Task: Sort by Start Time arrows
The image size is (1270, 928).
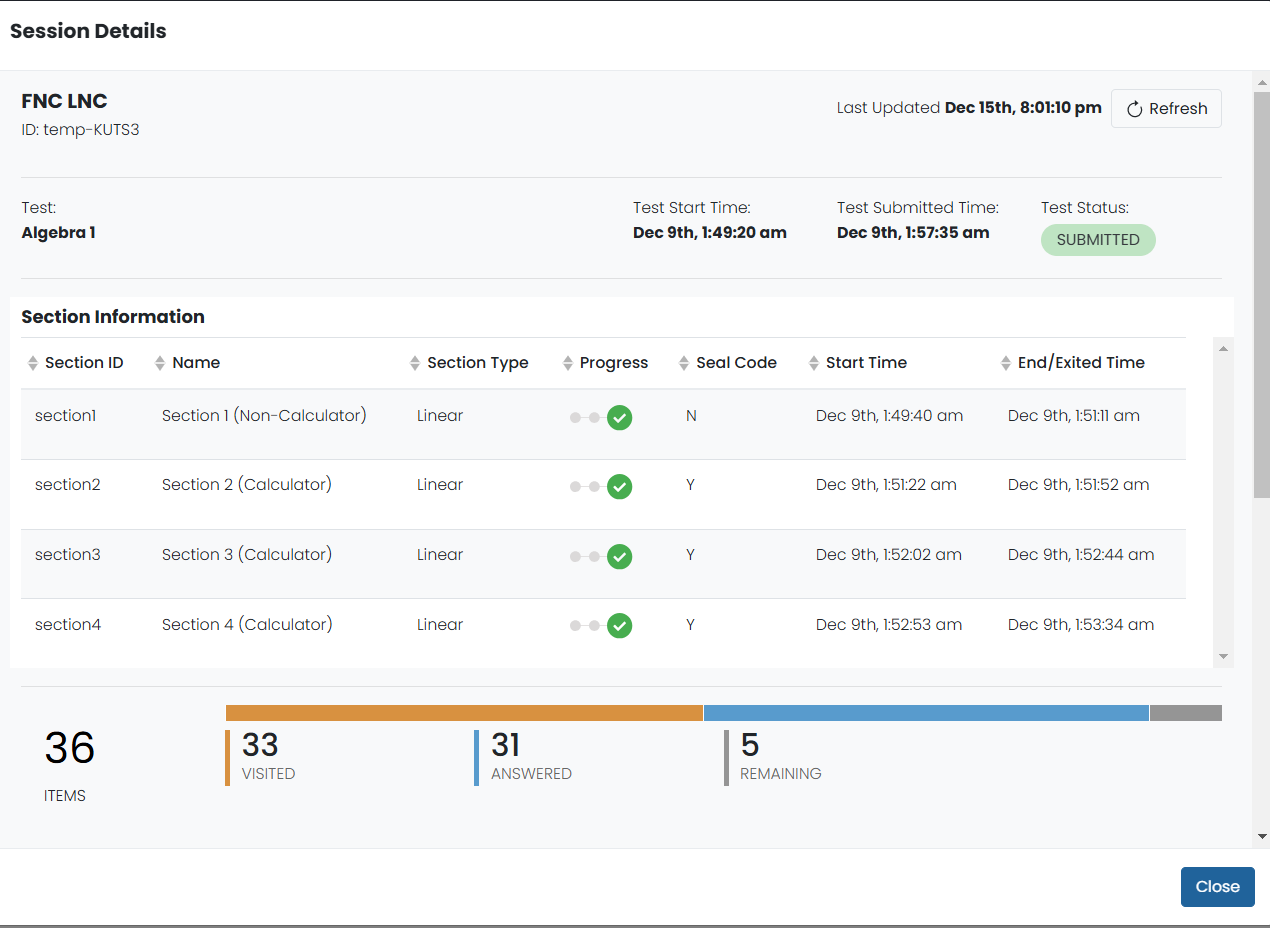Action: [814, 363]
